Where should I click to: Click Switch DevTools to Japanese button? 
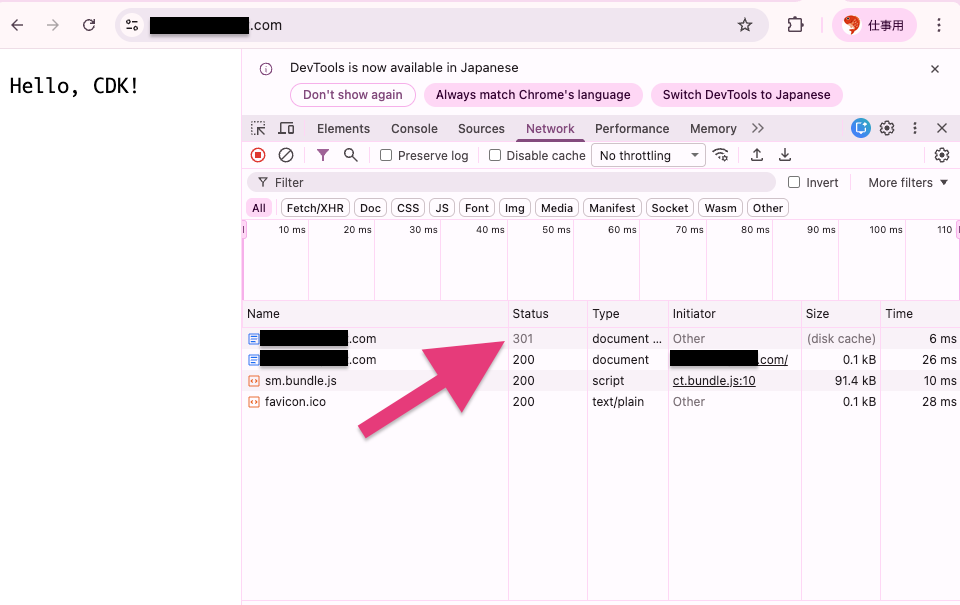coord(746,95)
